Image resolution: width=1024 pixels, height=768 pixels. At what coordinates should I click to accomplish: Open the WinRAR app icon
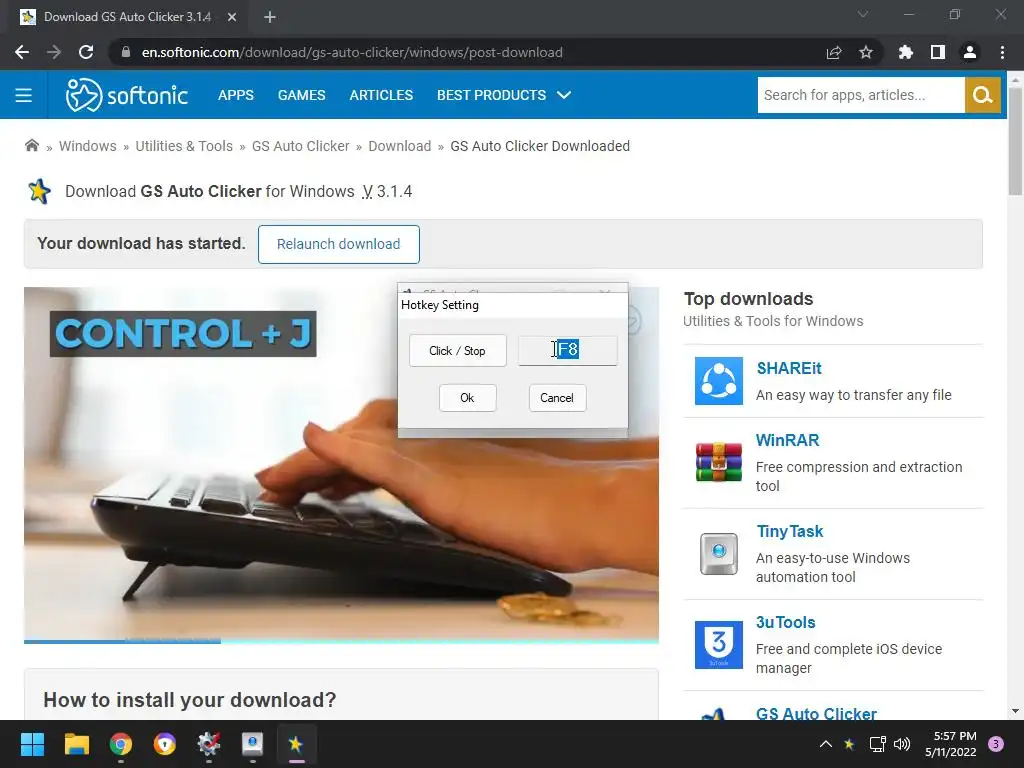click(718, 462)
